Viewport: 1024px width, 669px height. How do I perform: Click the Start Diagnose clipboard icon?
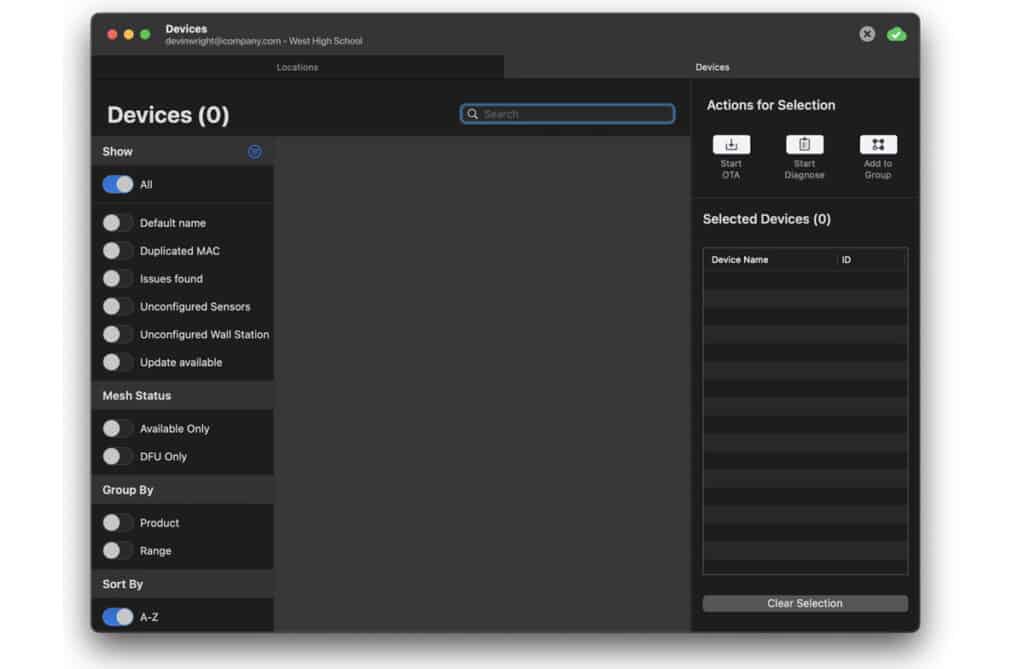[x=804, y=145]
